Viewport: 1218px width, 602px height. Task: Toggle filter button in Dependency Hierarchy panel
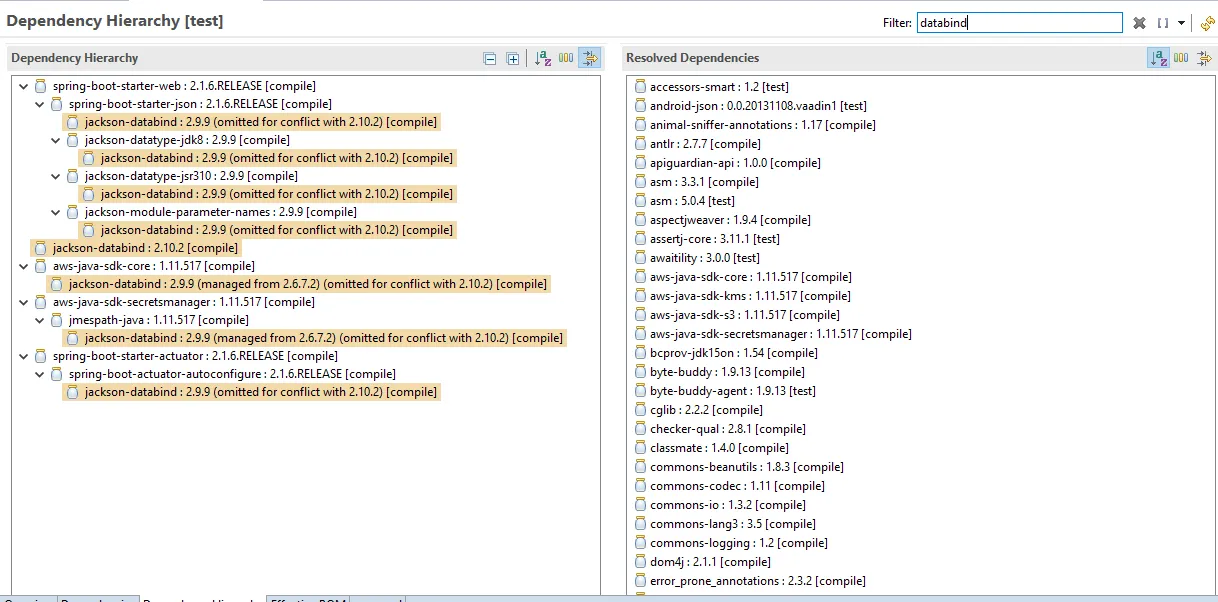pyautogui.click(x=589, y=58)
